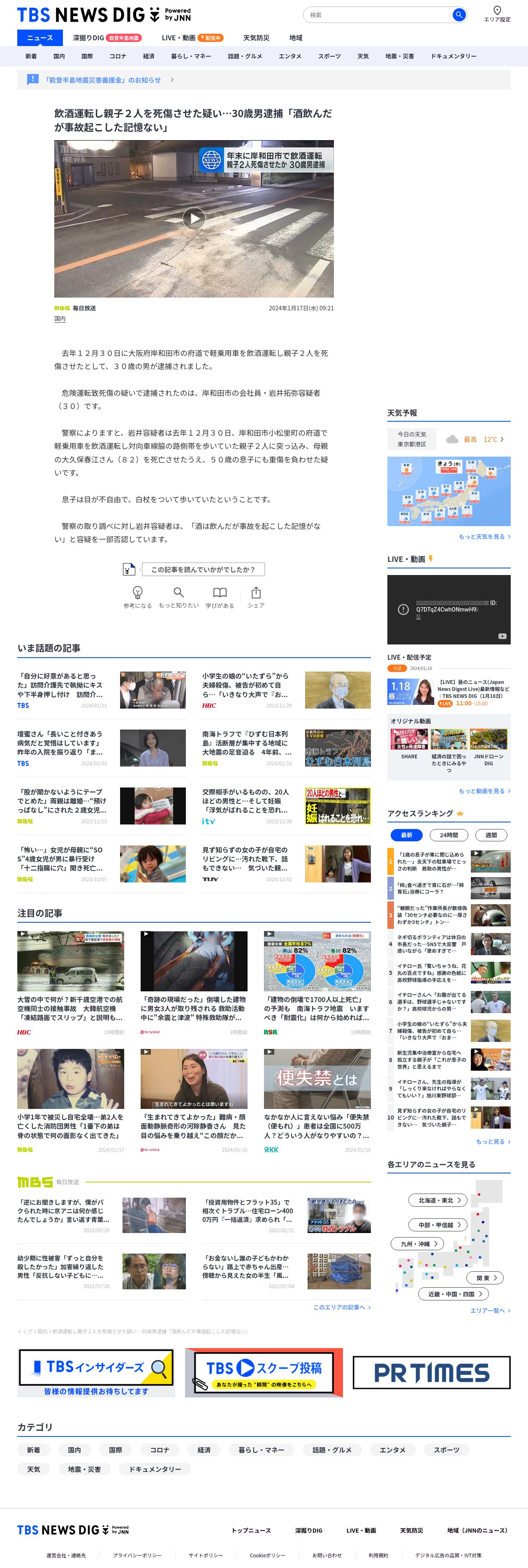Play the article video
Screen dimensions: 528x1568
click(194, 219)
